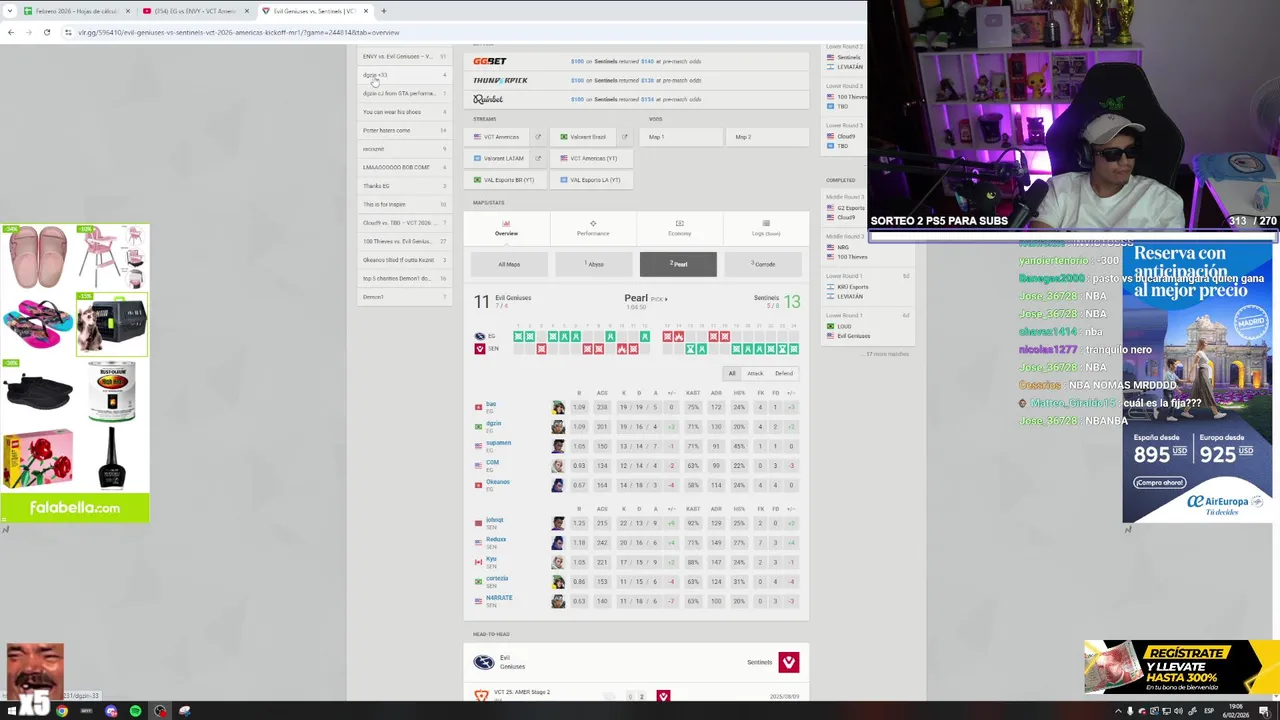This screenshot has width=1280, height=720.
Task: Open player Reduxx's profile link
Action: click(x=496, y=539)
